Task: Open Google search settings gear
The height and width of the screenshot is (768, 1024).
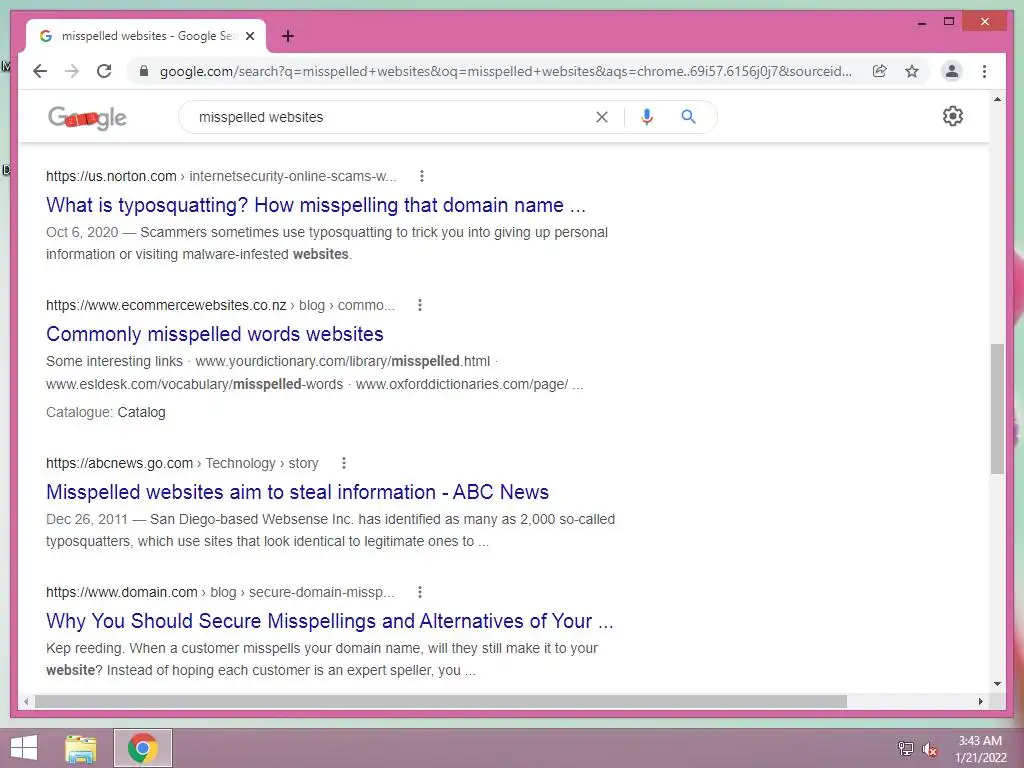Action: (x=953, y=116)
